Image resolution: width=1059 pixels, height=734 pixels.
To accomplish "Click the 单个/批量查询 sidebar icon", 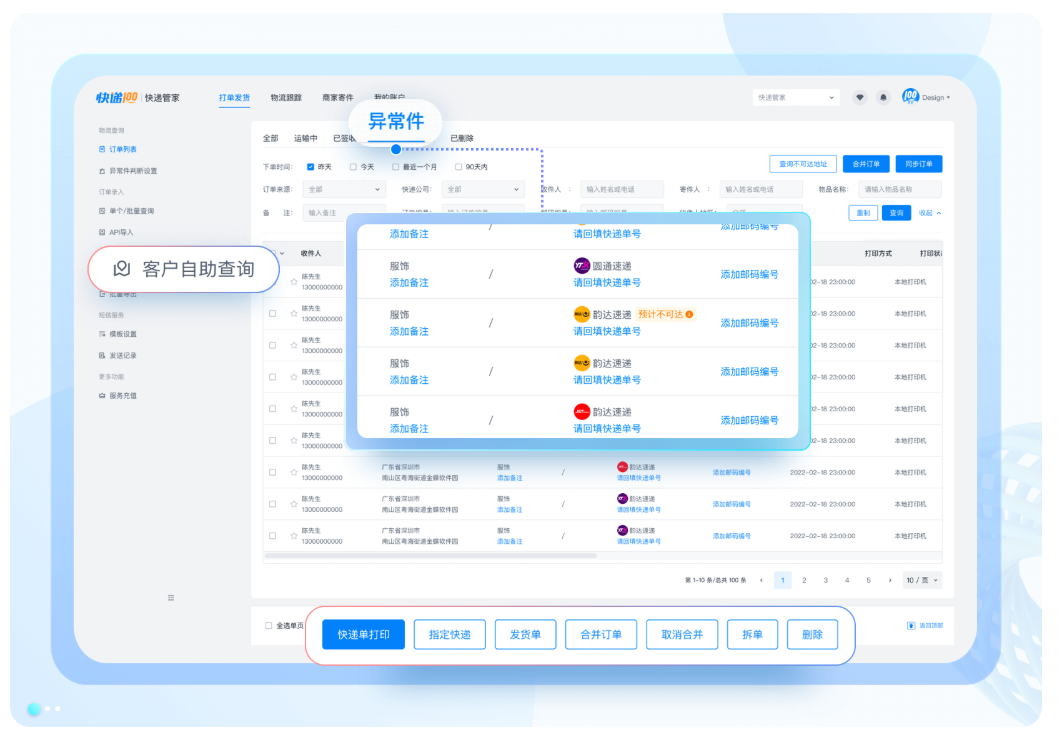I will pos(102,211).
